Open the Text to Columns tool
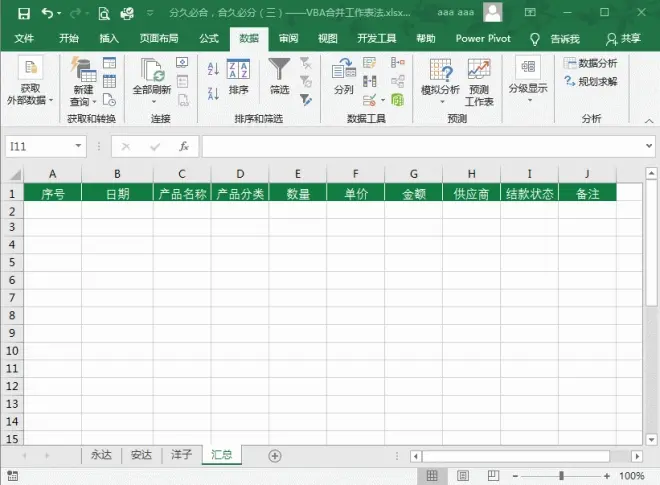 [343, 77]
